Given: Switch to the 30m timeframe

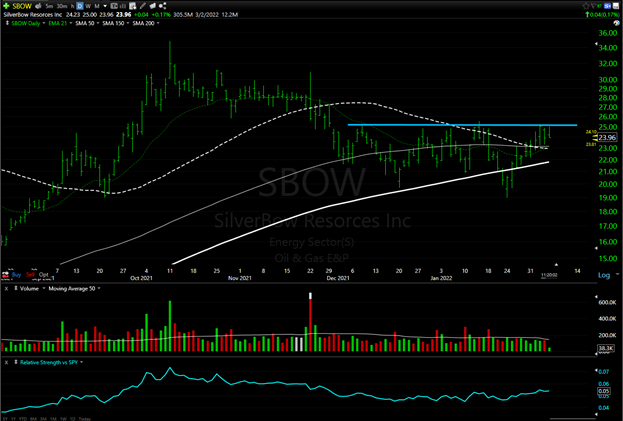Looking at the screenshot, I should pyautogui.click(x=62, y=6).
